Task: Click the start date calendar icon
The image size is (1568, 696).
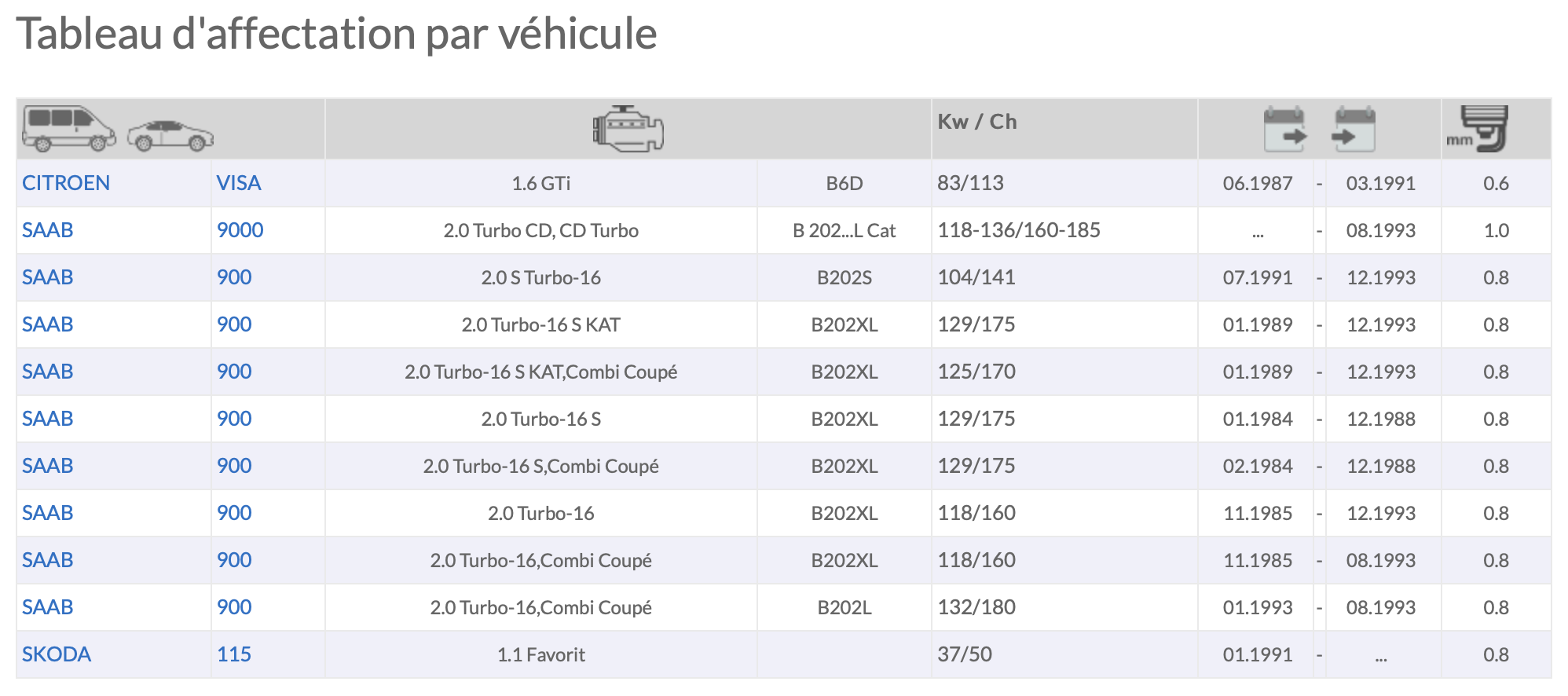Action: [x=1284, y=130]
